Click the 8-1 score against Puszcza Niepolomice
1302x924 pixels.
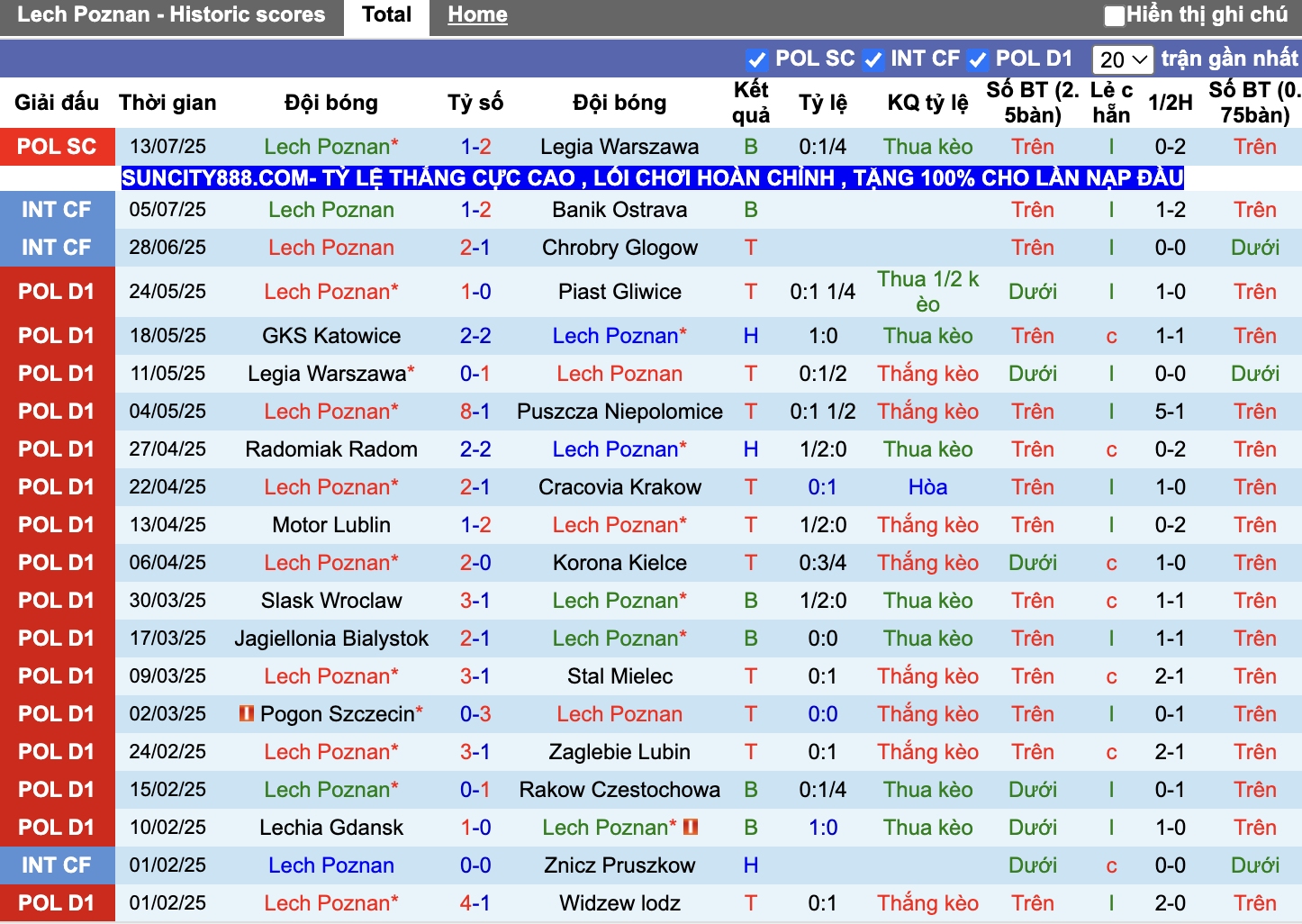pyautogui.click(x=475, y=412)
